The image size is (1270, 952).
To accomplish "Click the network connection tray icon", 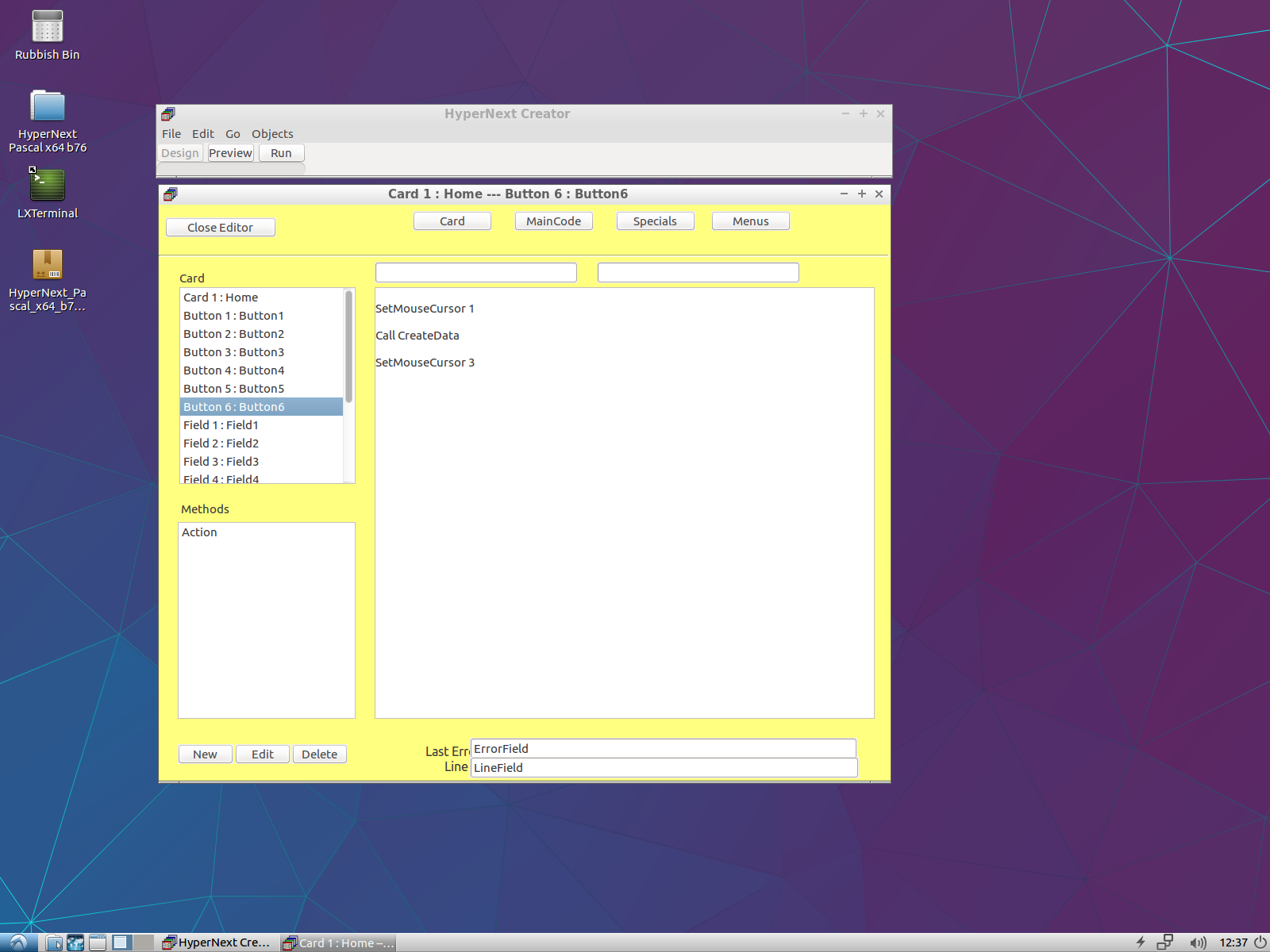I will (1164, 942).
